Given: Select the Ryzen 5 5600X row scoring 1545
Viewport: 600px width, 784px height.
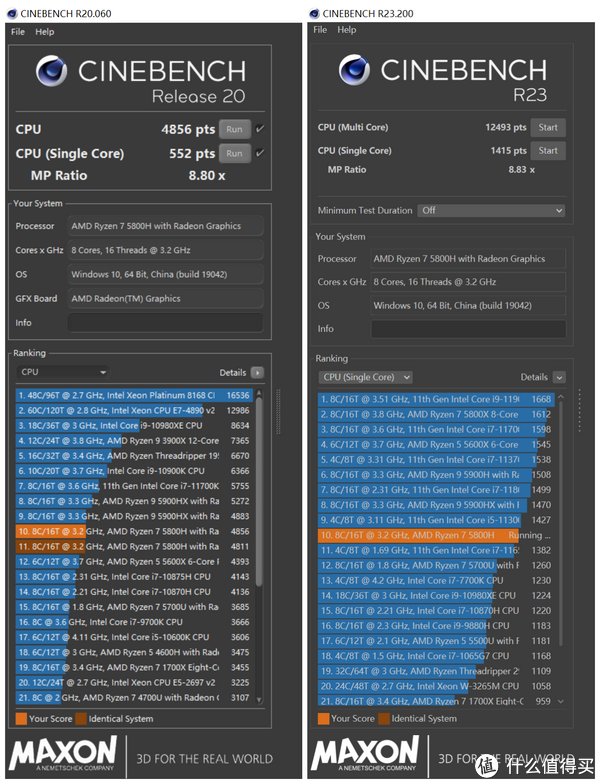Looking at the screenshot, I should pyautogui.click(x=436, y=444).
